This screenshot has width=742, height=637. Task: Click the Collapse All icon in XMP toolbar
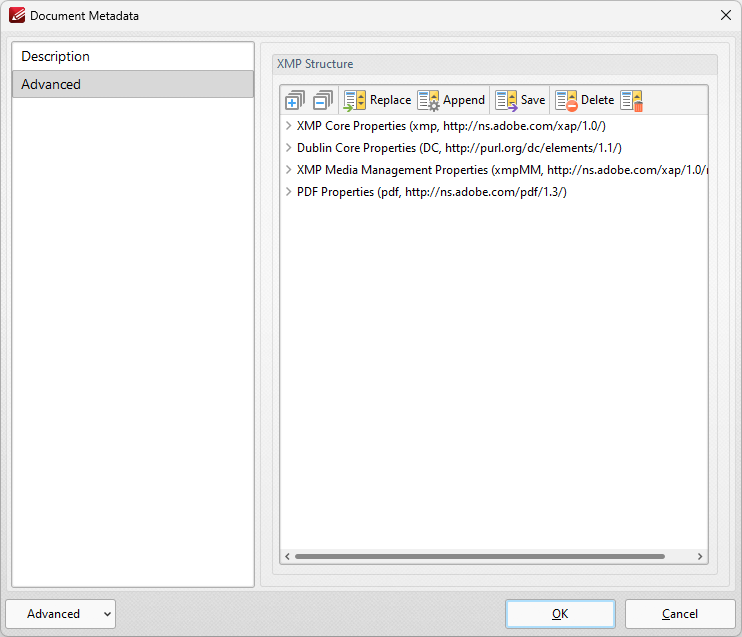click(x=323, y=100)
